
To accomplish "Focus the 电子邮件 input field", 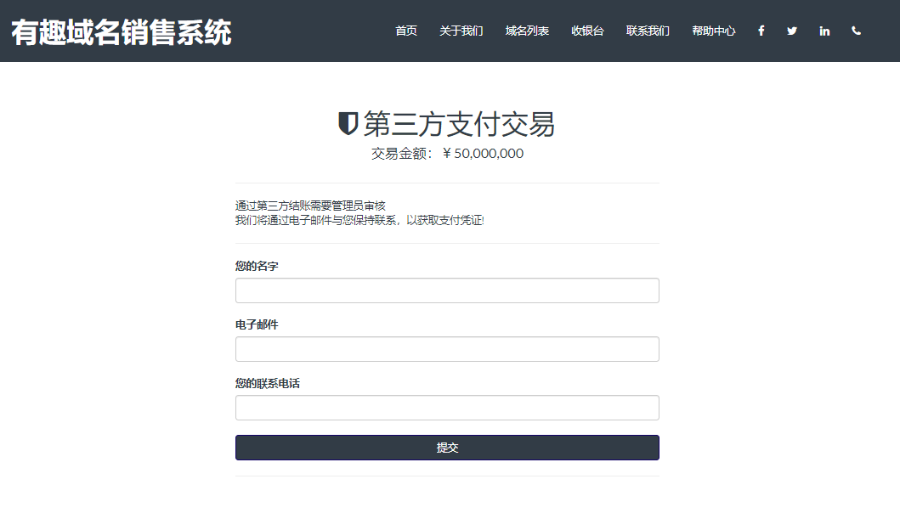I will coord(447,349).
